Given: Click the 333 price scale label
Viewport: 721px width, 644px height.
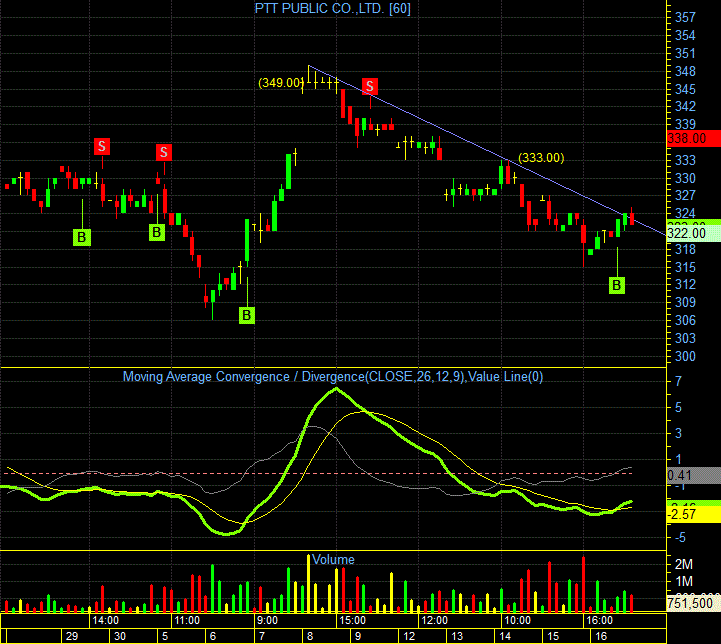Looking at the screenshot, I should pyautogui.click(x=685, y=160).
